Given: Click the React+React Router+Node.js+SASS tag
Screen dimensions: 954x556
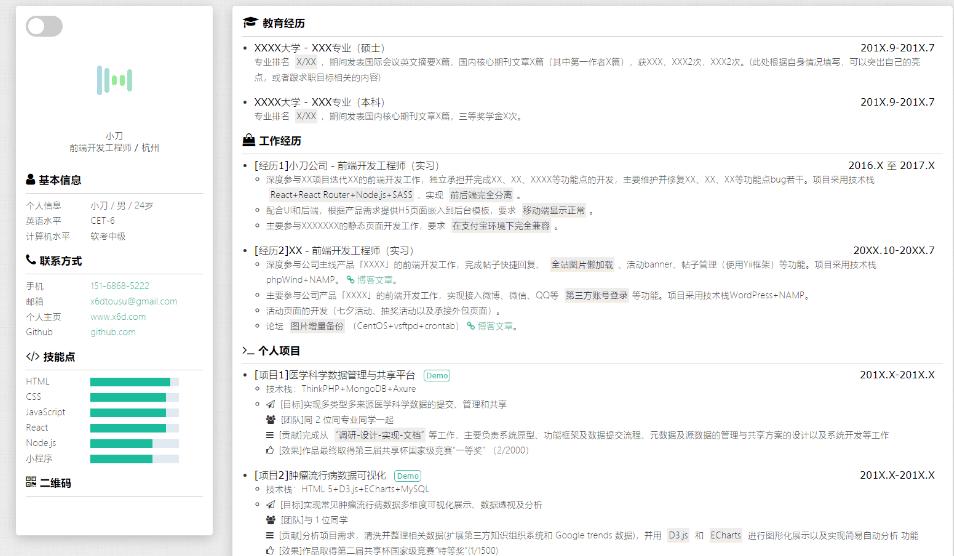Looking at the screenshot, I should 341,195.
